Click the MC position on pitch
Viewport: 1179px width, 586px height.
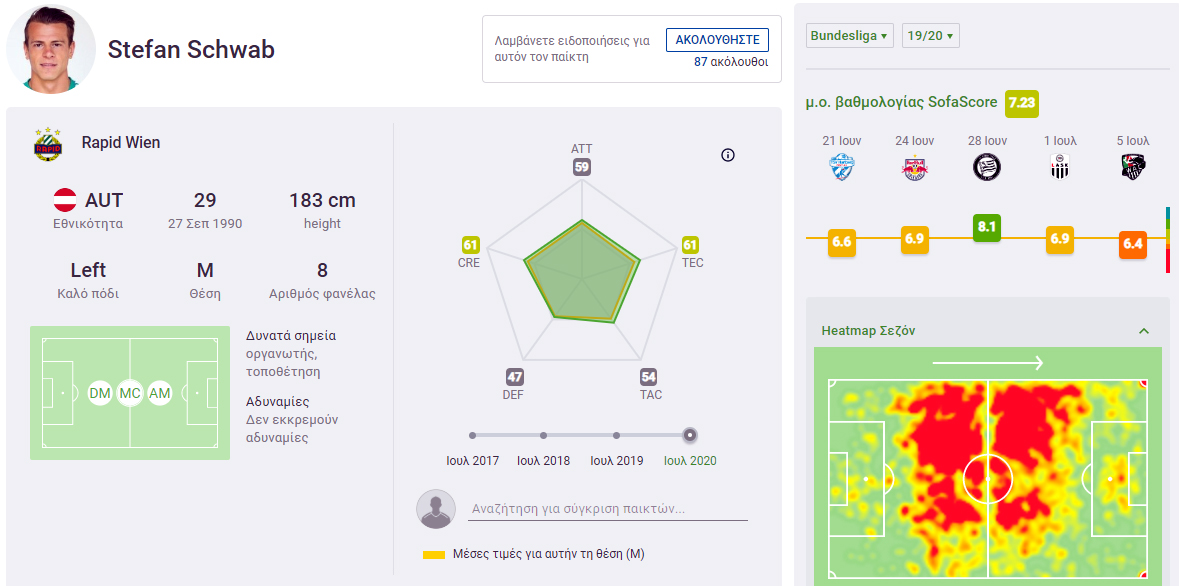[130, 393]
